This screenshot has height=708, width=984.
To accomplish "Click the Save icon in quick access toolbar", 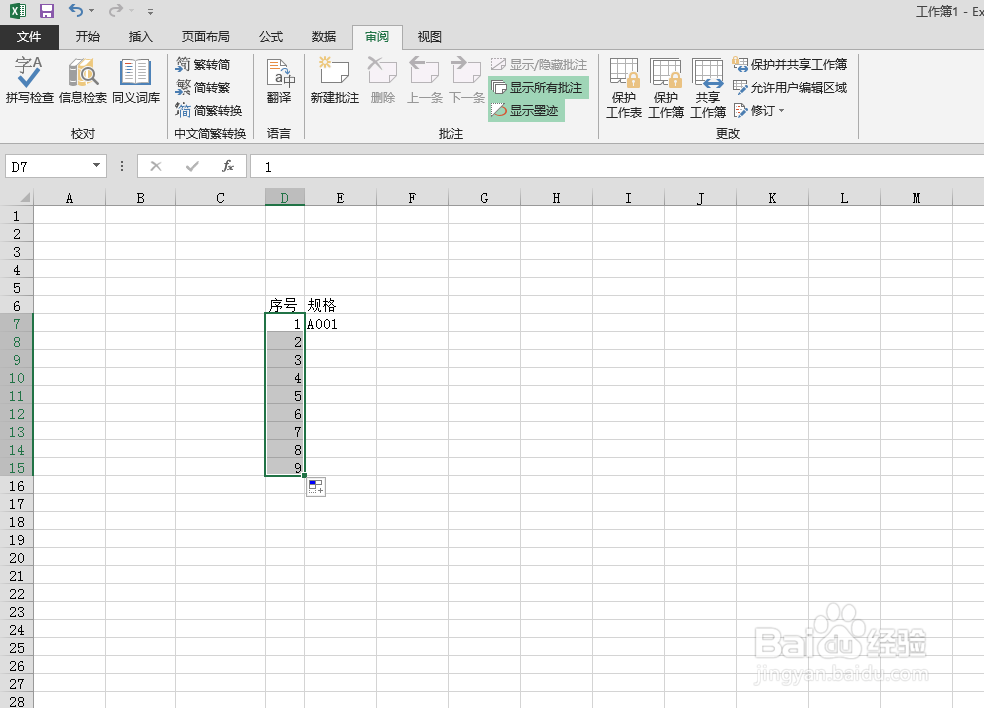I will 46,11.
